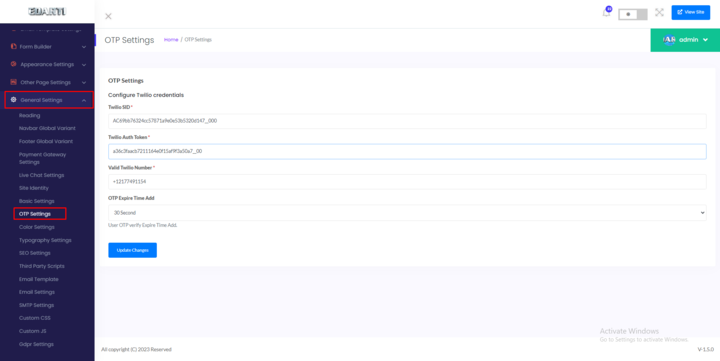Click the Valid Twilio Number field
This screenshot has height=361, width=720.
[407, 182]
